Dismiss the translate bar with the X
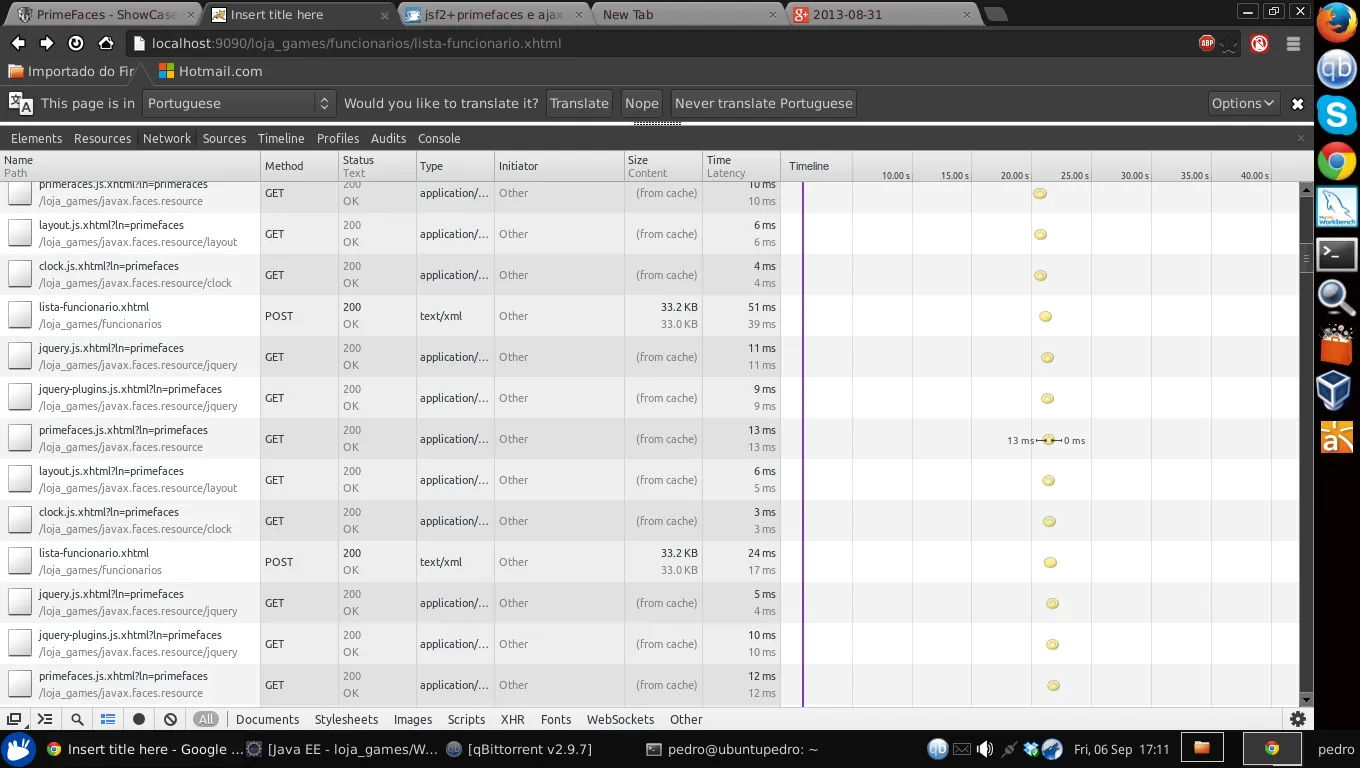Viewport: 1360px width, 768px height. coord(1297,104)
